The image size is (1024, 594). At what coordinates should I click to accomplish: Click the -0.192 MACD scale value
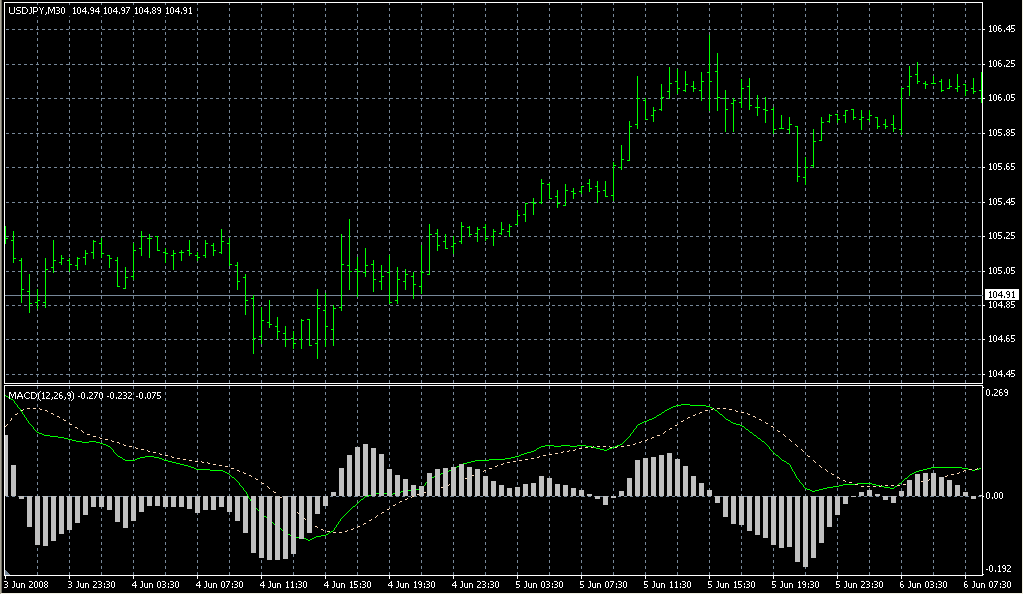(x=997, y=569)
